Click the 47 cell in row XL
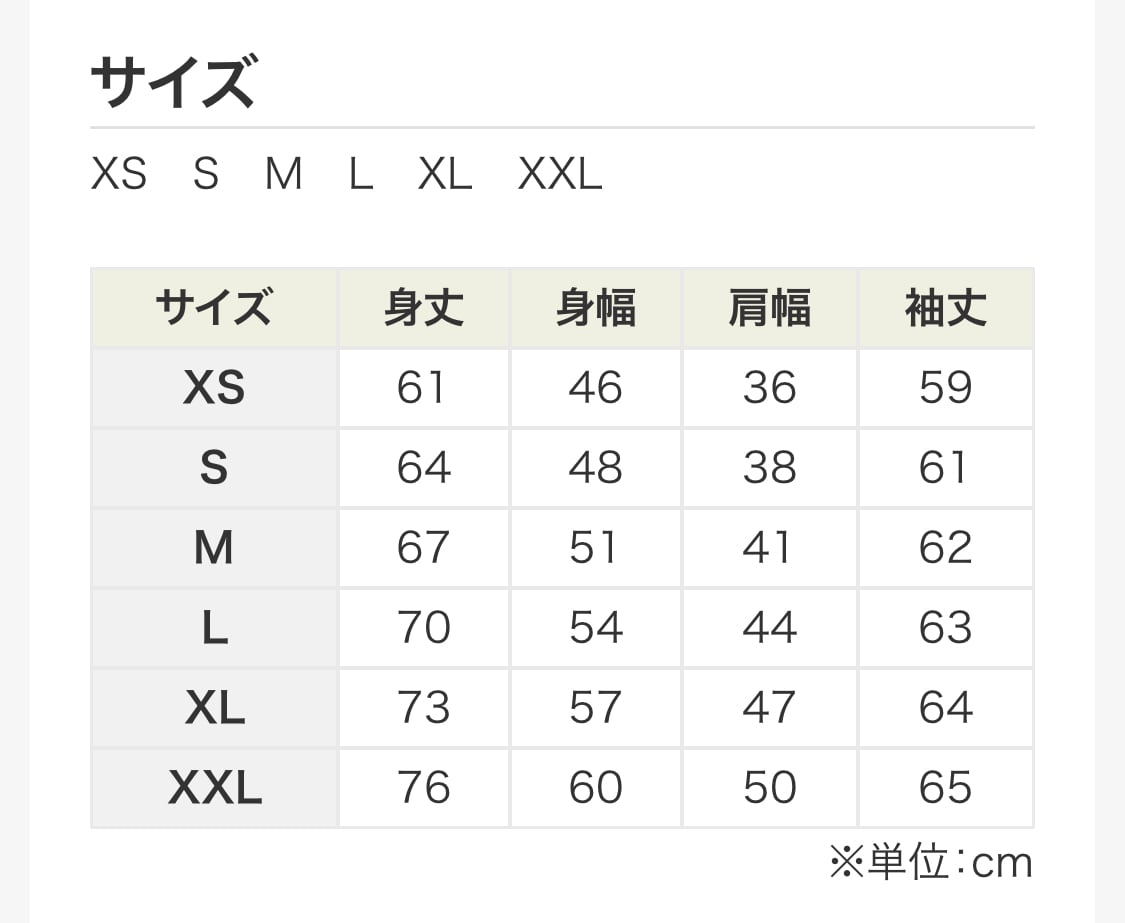 (769, 708)
